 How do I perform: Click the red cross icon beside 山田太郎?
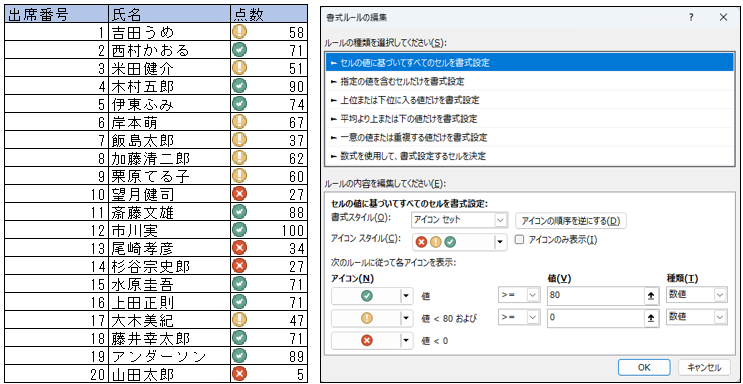click(x=240, y=374)
